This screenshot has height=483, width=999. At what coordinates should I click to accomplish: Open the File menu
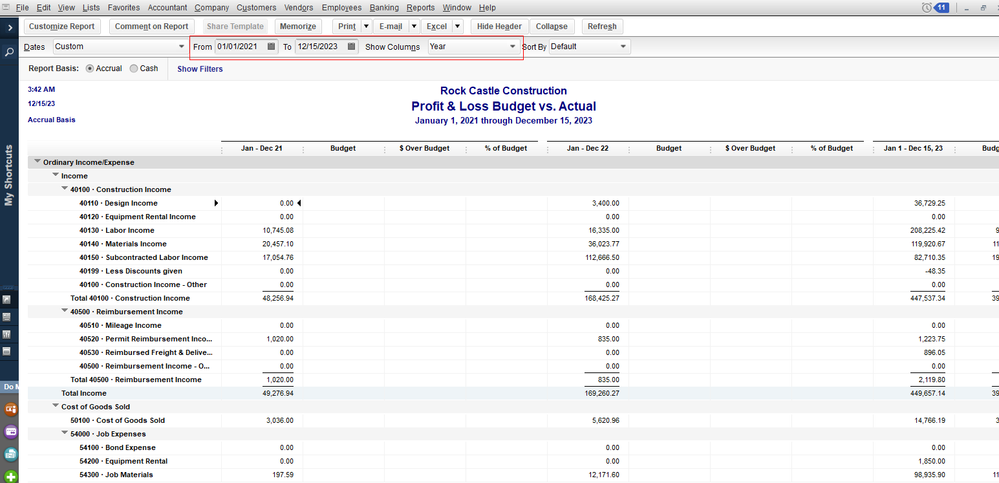pos(22,8)
